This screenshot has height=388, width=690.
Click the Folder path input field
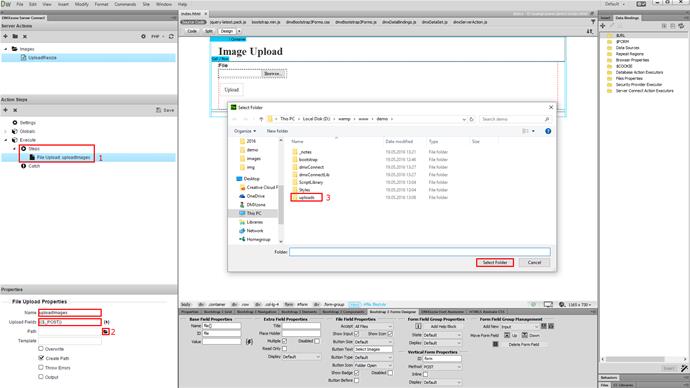[x=420, y=252]
